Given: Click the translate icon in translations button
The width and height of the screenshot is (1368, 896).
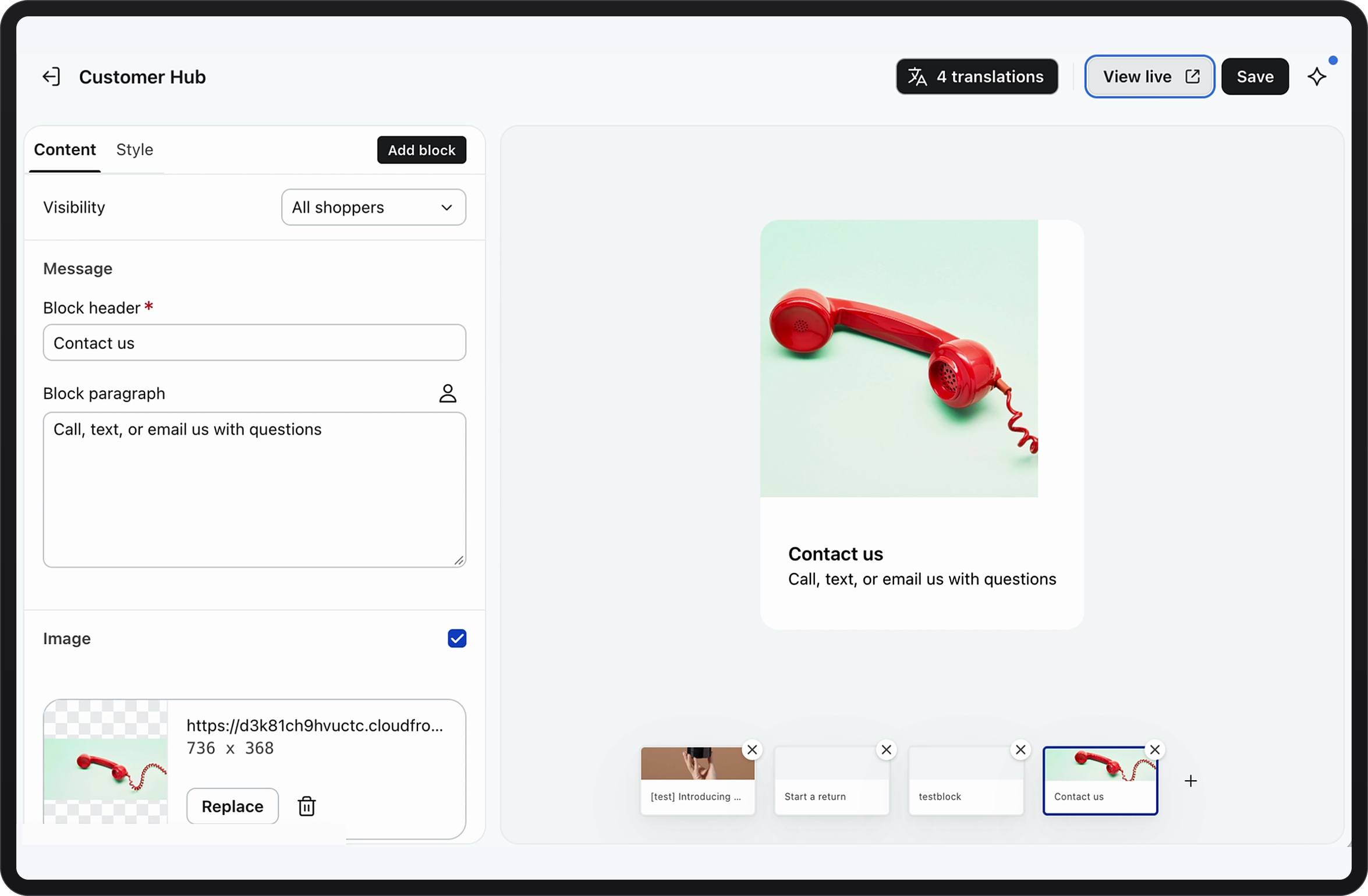Looking at the screenshot, I should coord(917,76).
